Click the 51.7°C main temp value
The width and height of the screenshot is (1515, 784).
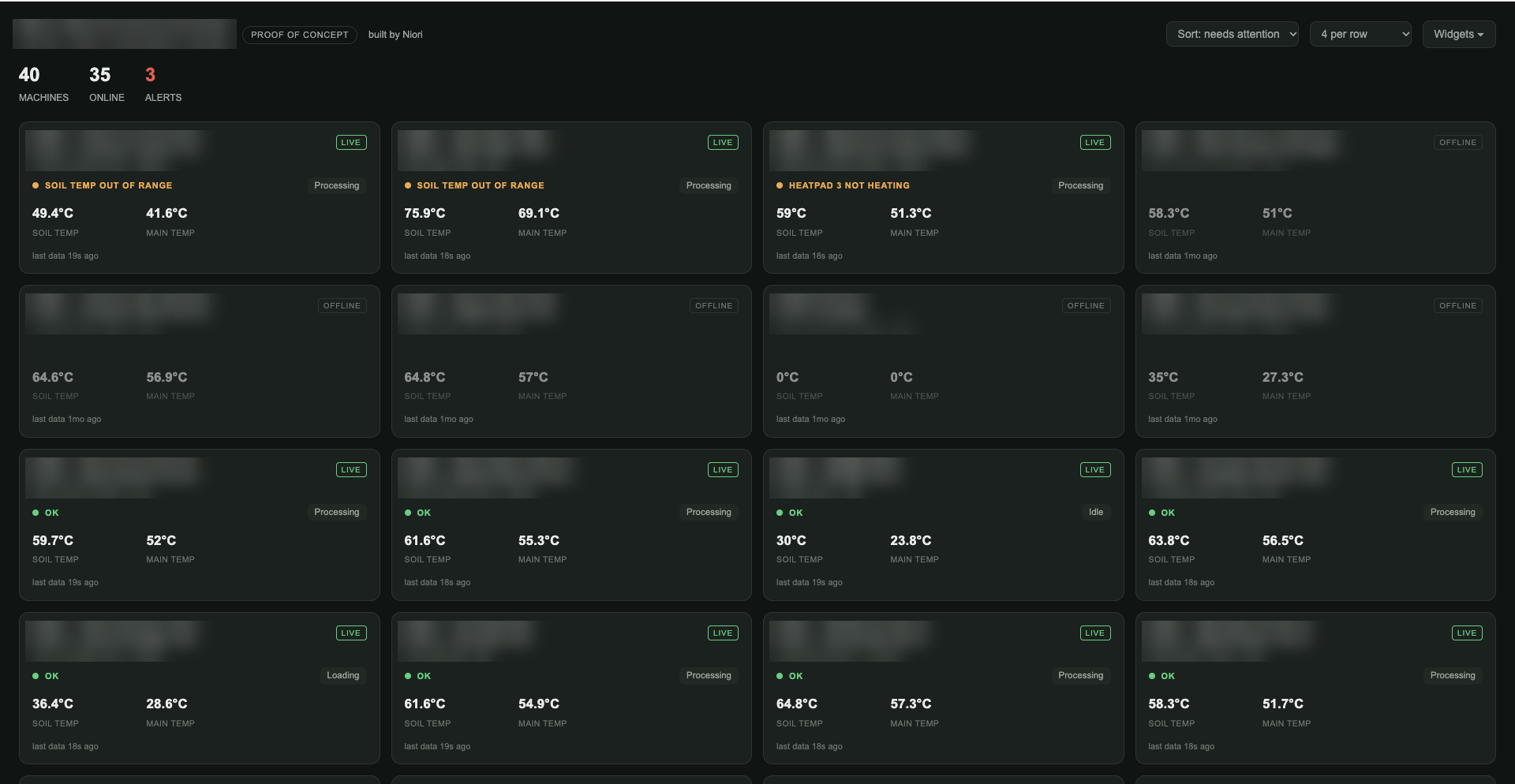click(x=1283, y=704)
